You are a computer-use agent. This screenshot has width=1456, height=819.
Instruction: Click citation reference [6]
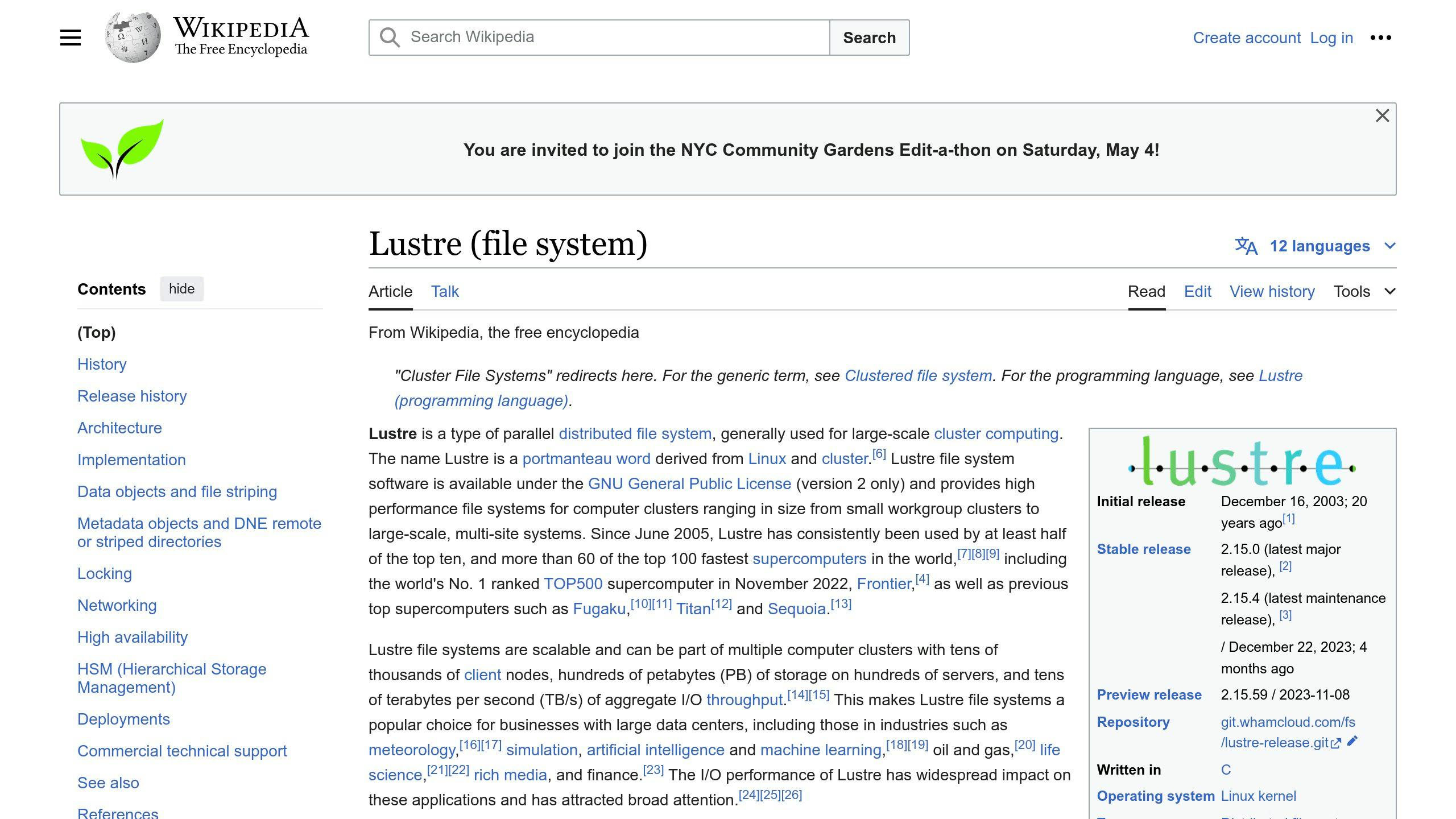click(879, 453)
